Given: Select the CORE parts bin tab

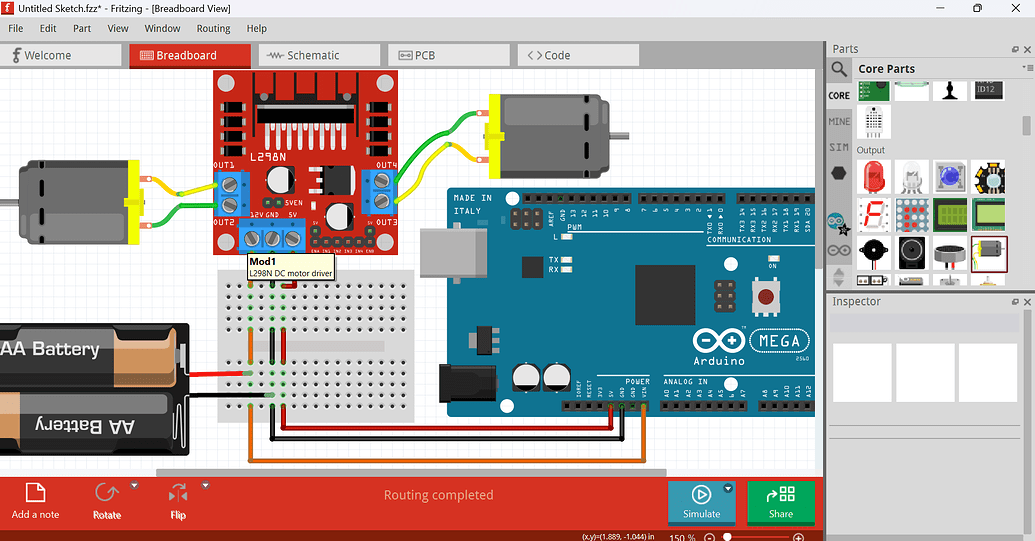Looking at the screenshot, I should (839, 96).
